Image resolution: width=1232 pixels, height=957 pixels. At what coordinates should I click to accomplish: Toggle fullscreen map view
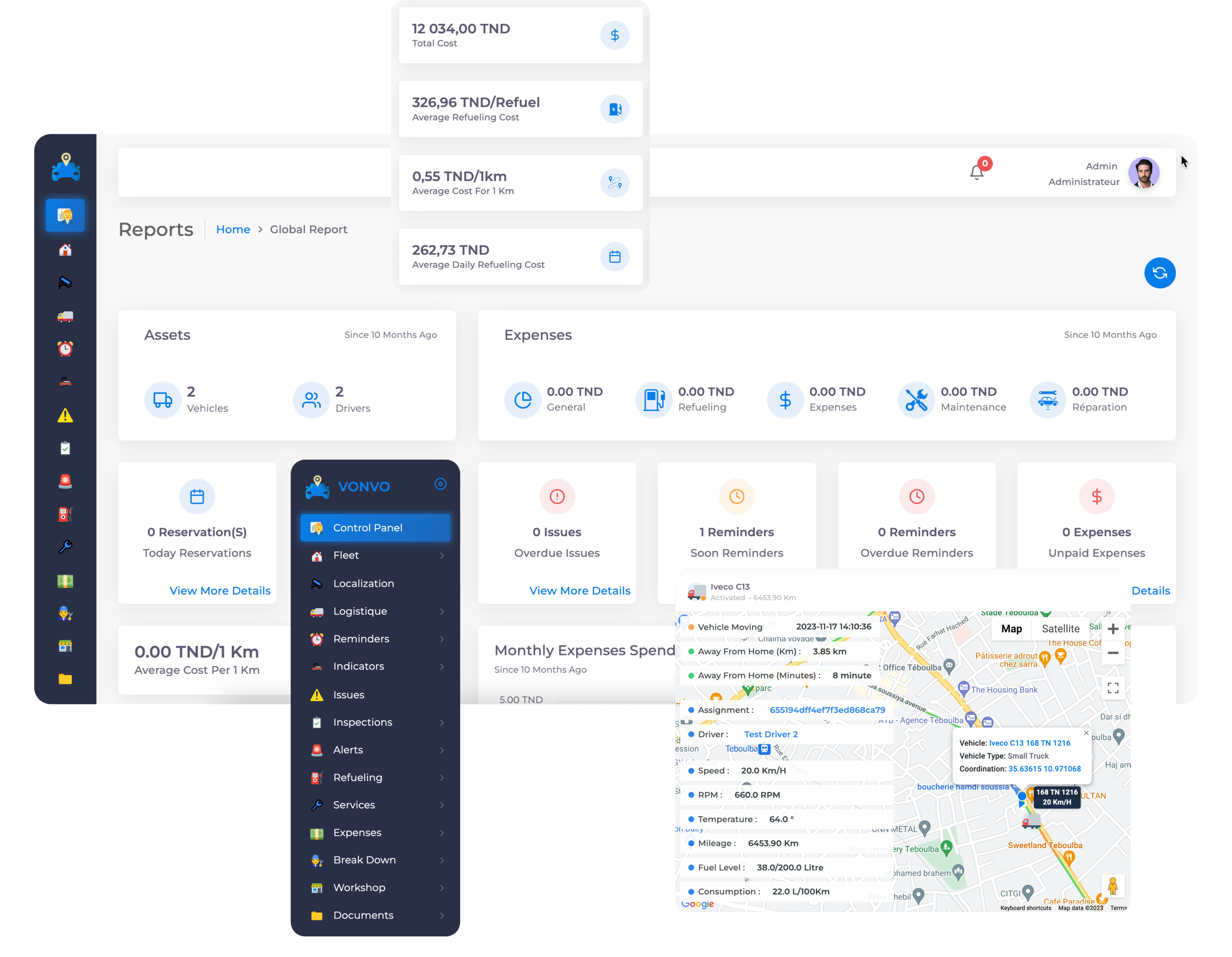pos(1112,688)
